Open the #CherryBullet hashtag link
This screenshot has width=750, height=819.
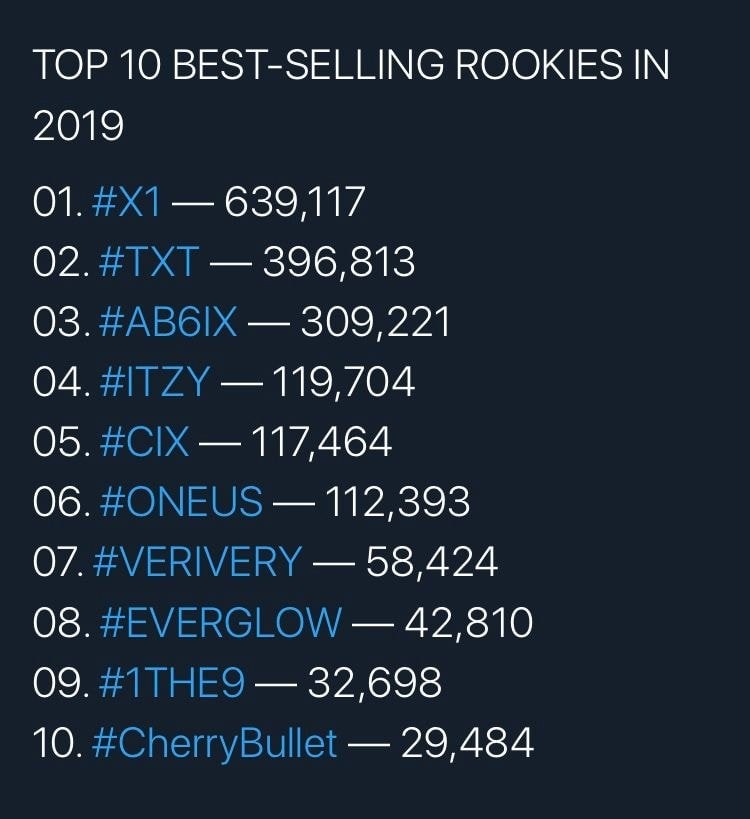214,743
